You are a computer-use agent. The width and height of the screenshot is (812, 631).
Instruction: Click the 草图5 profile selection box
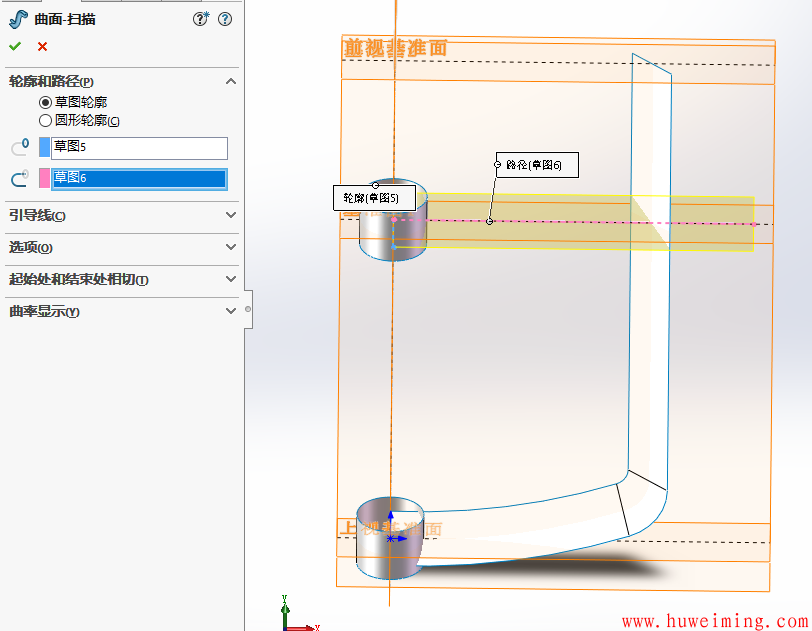(139, 148)
